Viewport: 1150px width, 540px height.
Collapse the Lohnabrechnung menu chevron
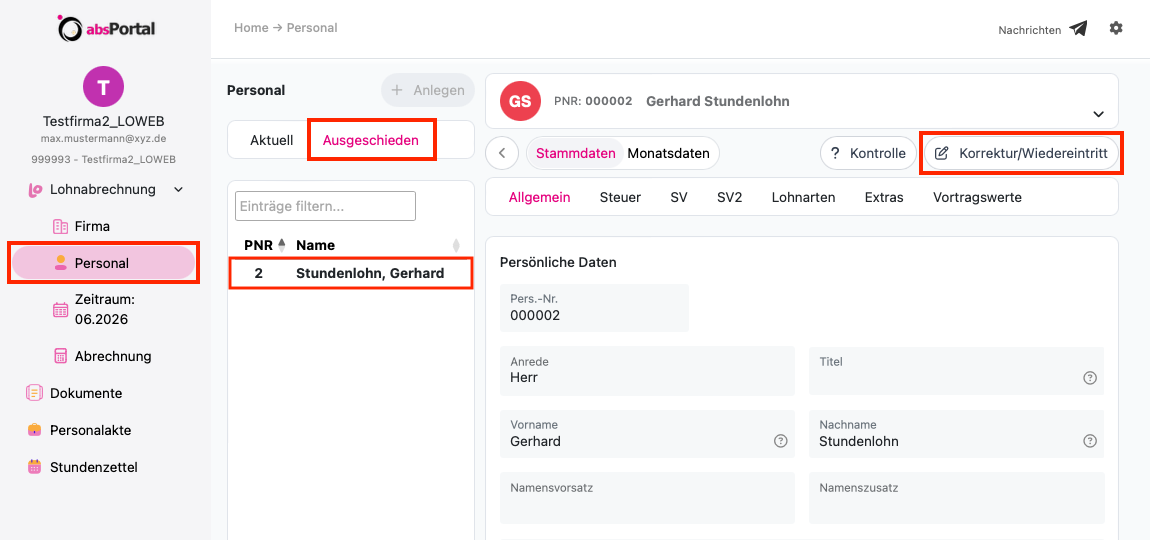(178, 189)
